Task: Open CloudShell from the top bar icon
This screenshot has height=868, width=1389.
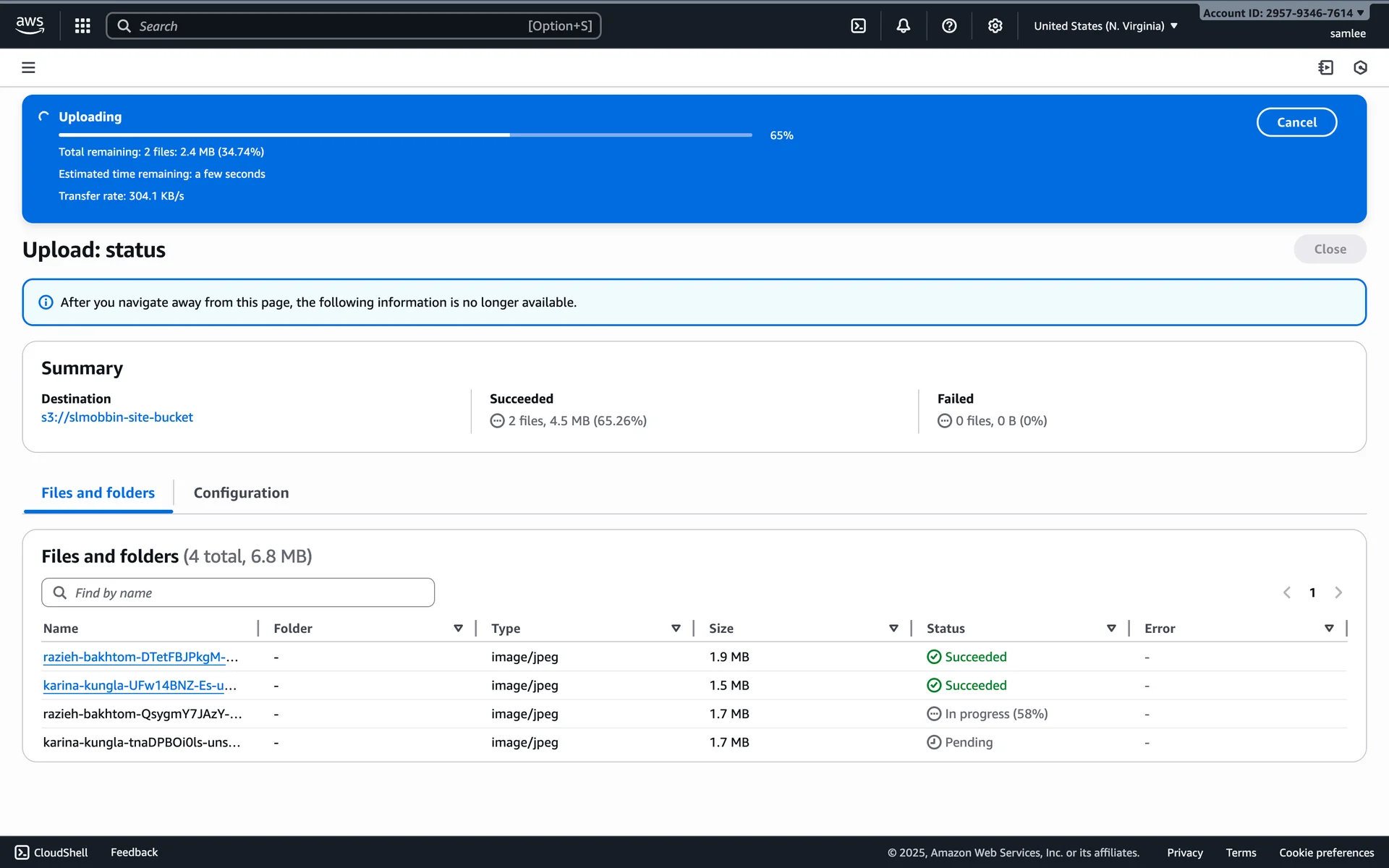Action: [858, 26]
